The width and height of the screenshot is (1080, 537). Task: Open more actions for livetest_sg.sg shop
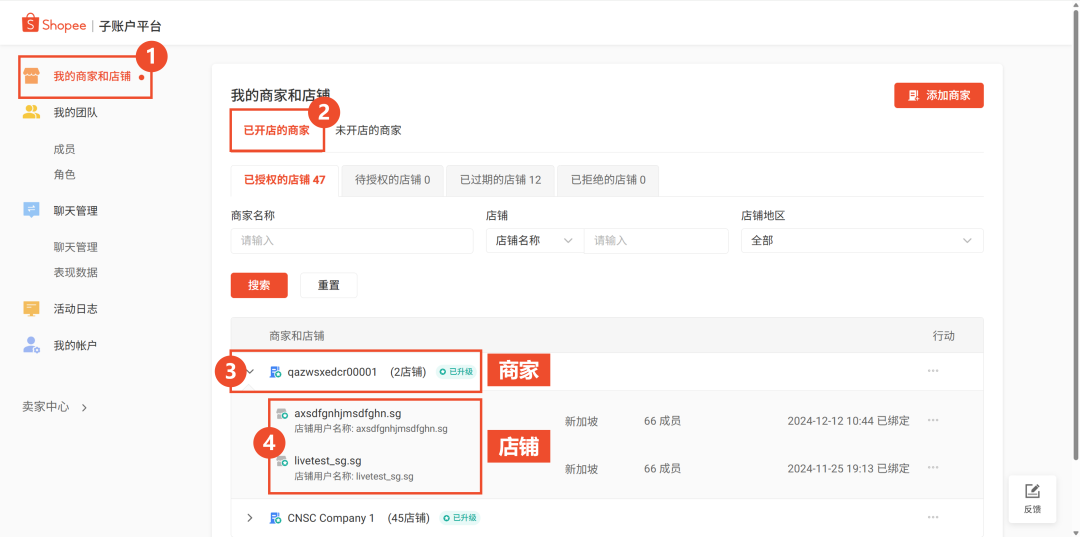point(933,467)
